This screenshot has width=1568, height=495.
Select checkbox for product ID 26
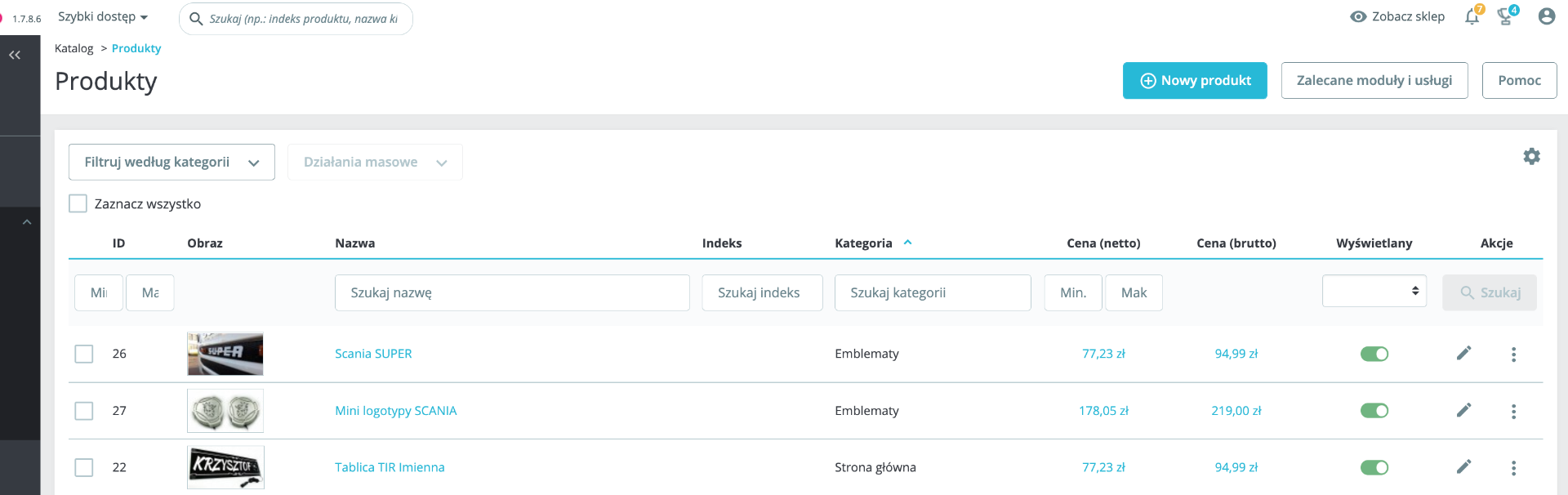(84, 354)
